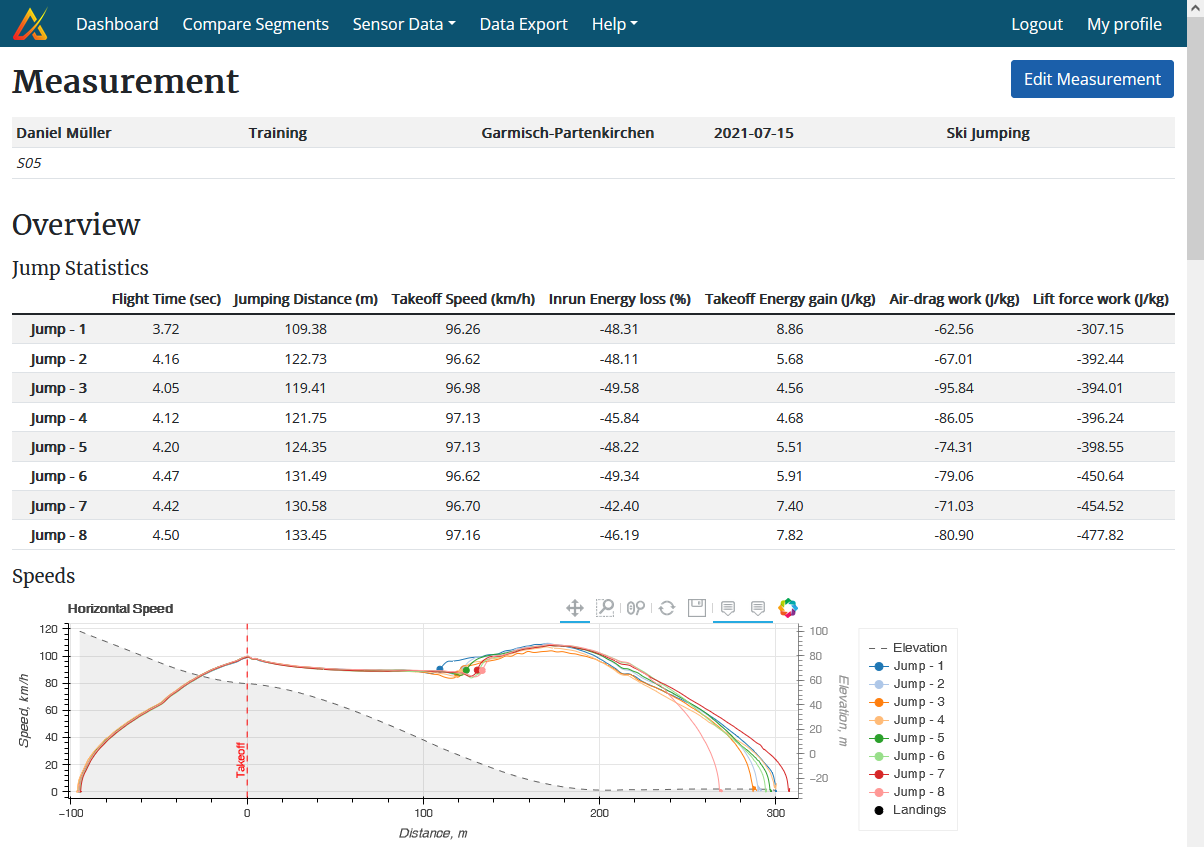1204x847 pixels.
Task: Enable compare data on hover mode
Action: (757, 607)
